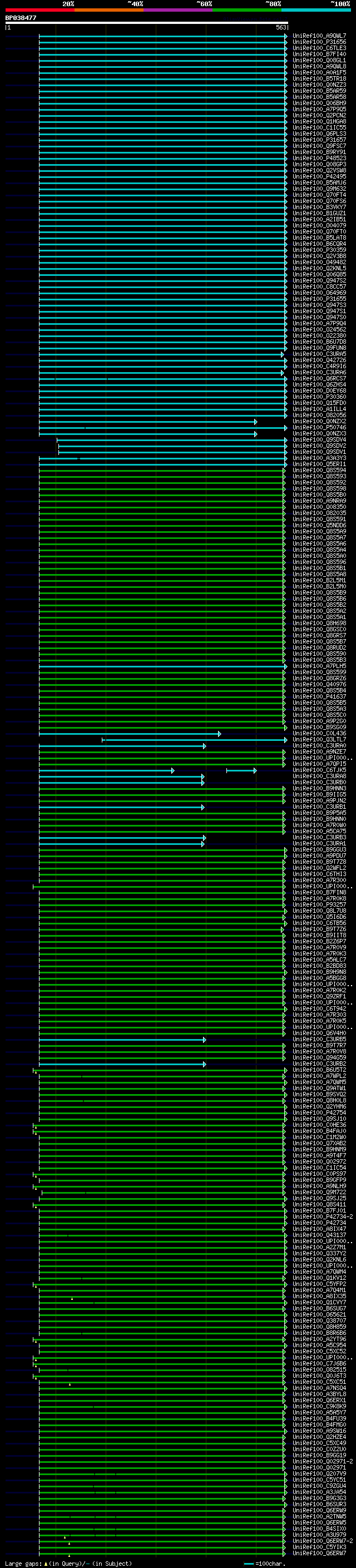
Task: Click the UniRef100_Q6ERW9 label
Action: point(319,1510)
